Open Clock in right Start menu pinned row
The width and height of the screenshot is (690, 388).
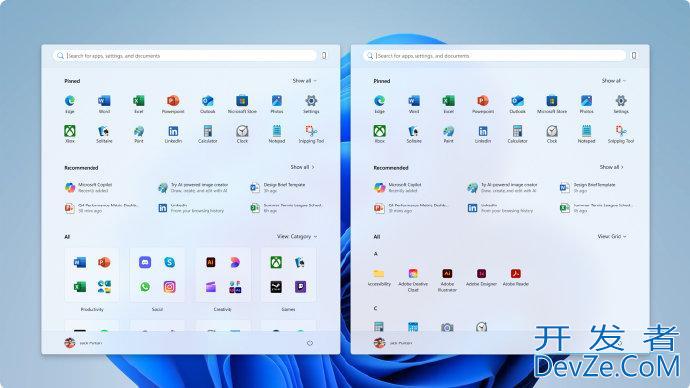(x=552, y=134)
